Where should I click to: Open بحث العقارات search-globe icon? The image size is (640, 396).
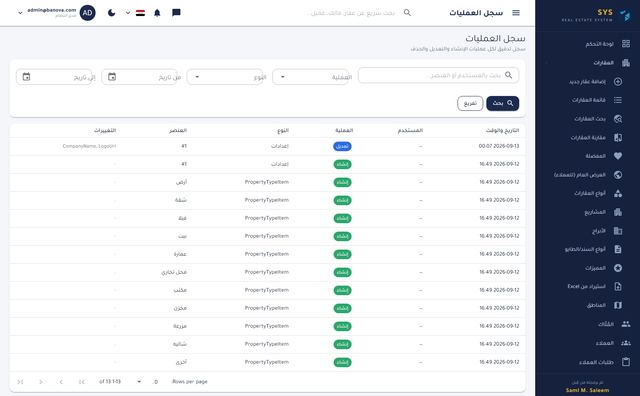(x=618, y=119)
